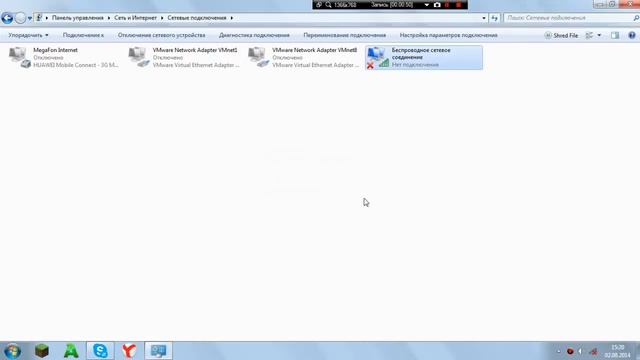Change the view with the views icon

tap(589, 36)
